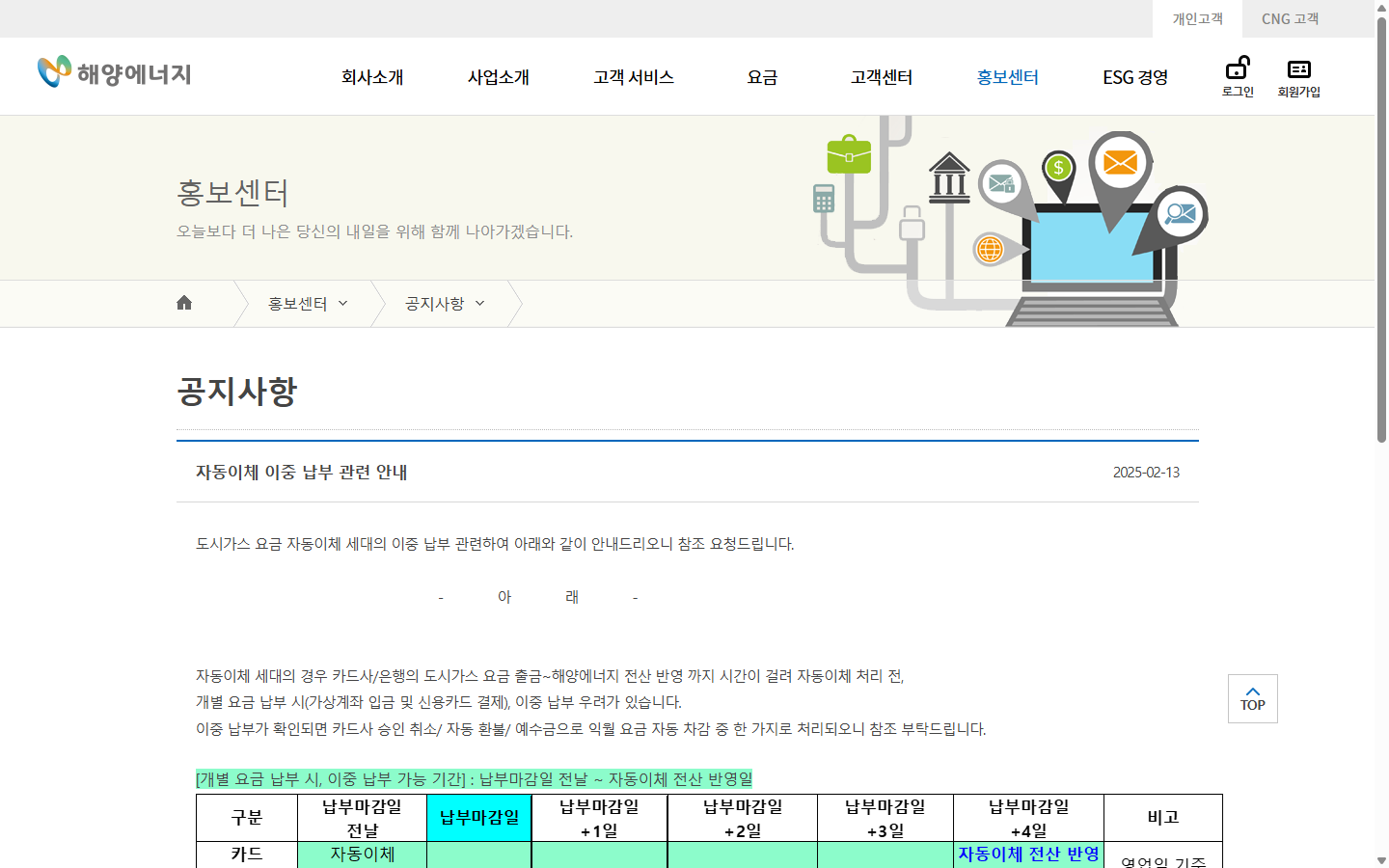The width and height of the screenshot is (1389, 868).
Task: Open the 회사소개 menu
Action: click(x=372, y=77)
